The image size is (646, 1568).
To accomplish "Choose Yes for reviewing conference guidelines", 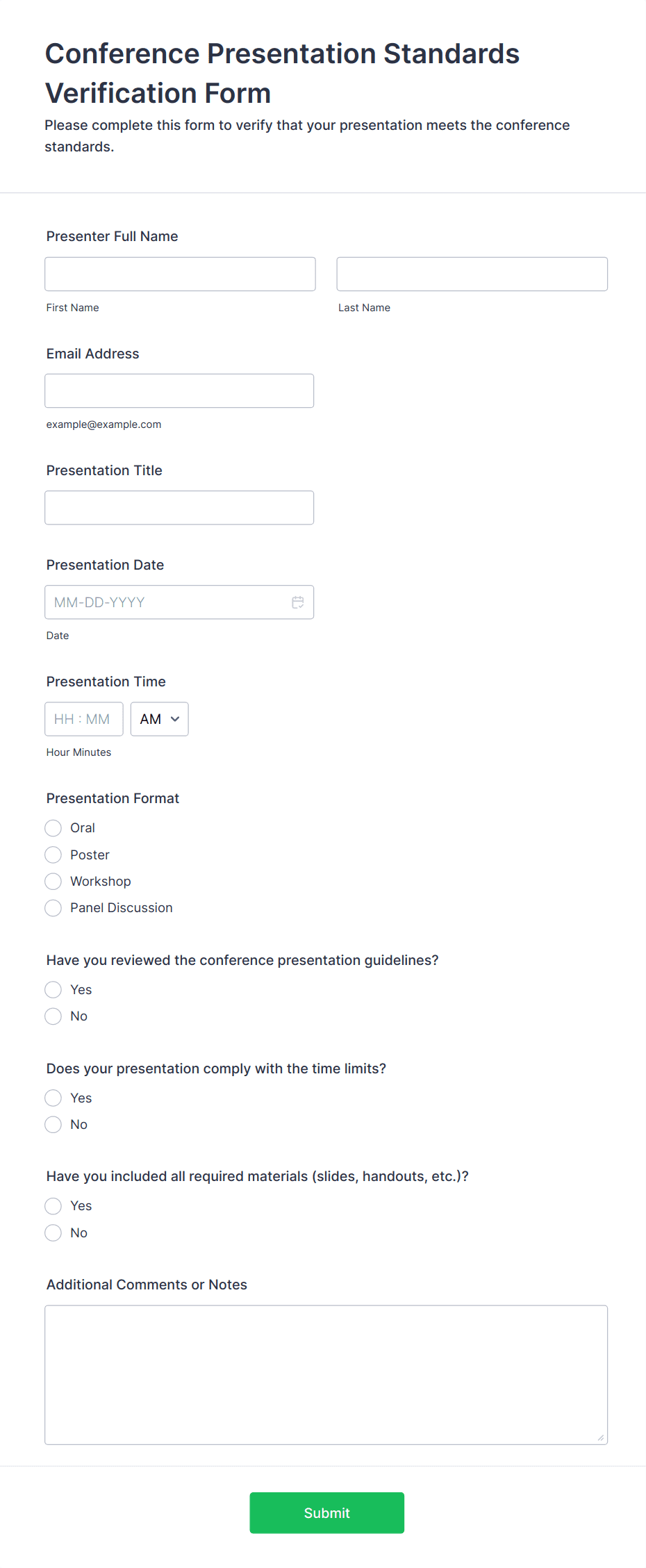I will tap(53, 989).
